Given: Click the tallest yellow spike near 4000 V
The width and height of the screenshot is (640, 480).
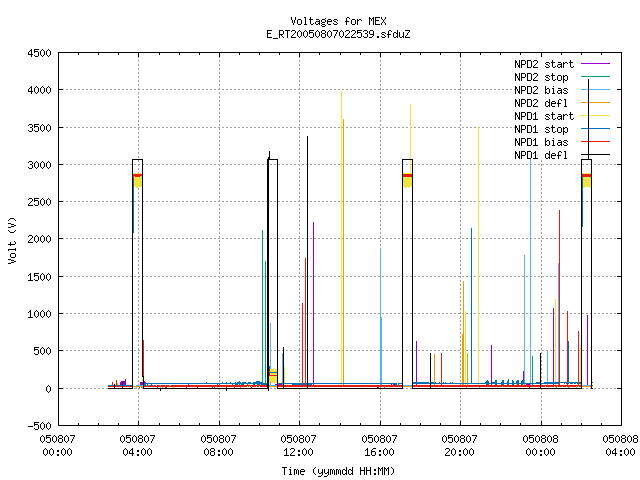Looking at the screenshot, I should pos(342,237).
